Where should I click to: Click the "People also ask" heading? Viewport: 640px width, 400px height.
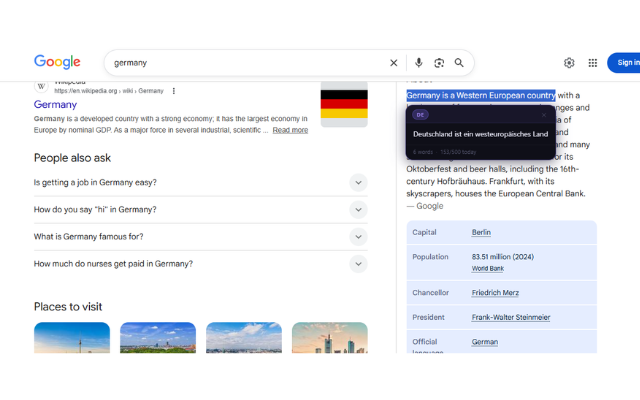pos(72,158)
